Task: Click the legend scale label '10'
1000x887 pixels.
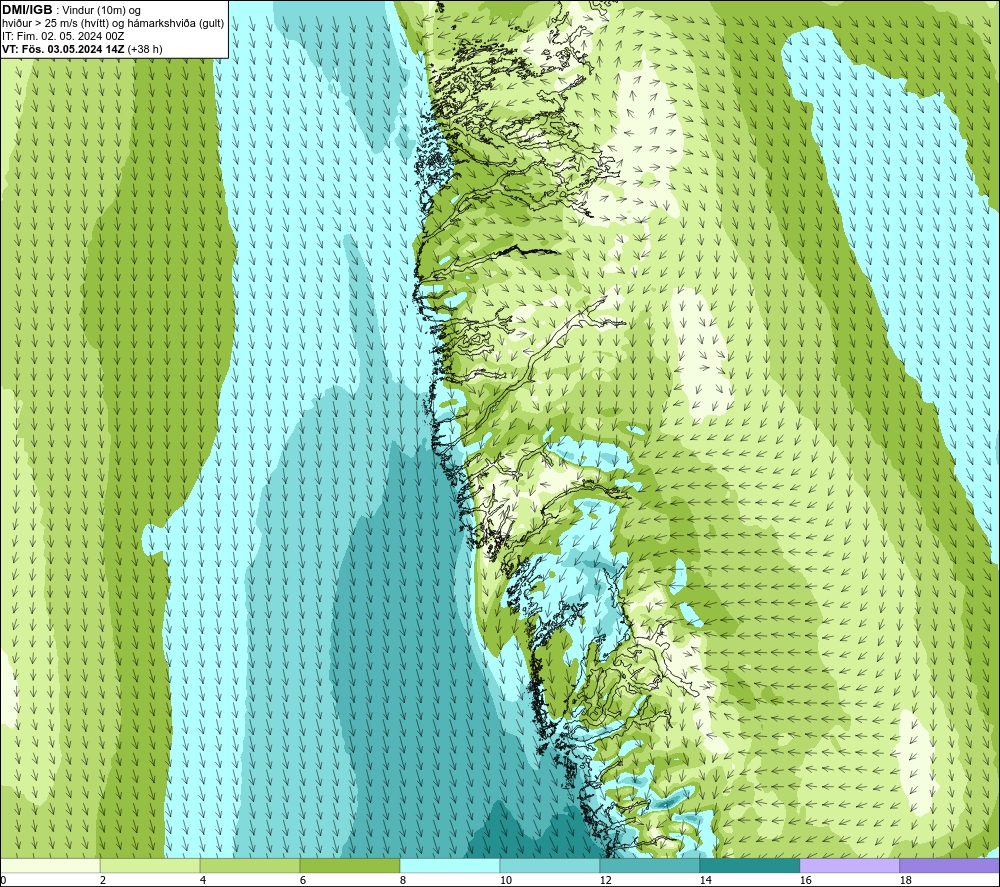Action: click(x=505, y=880)
